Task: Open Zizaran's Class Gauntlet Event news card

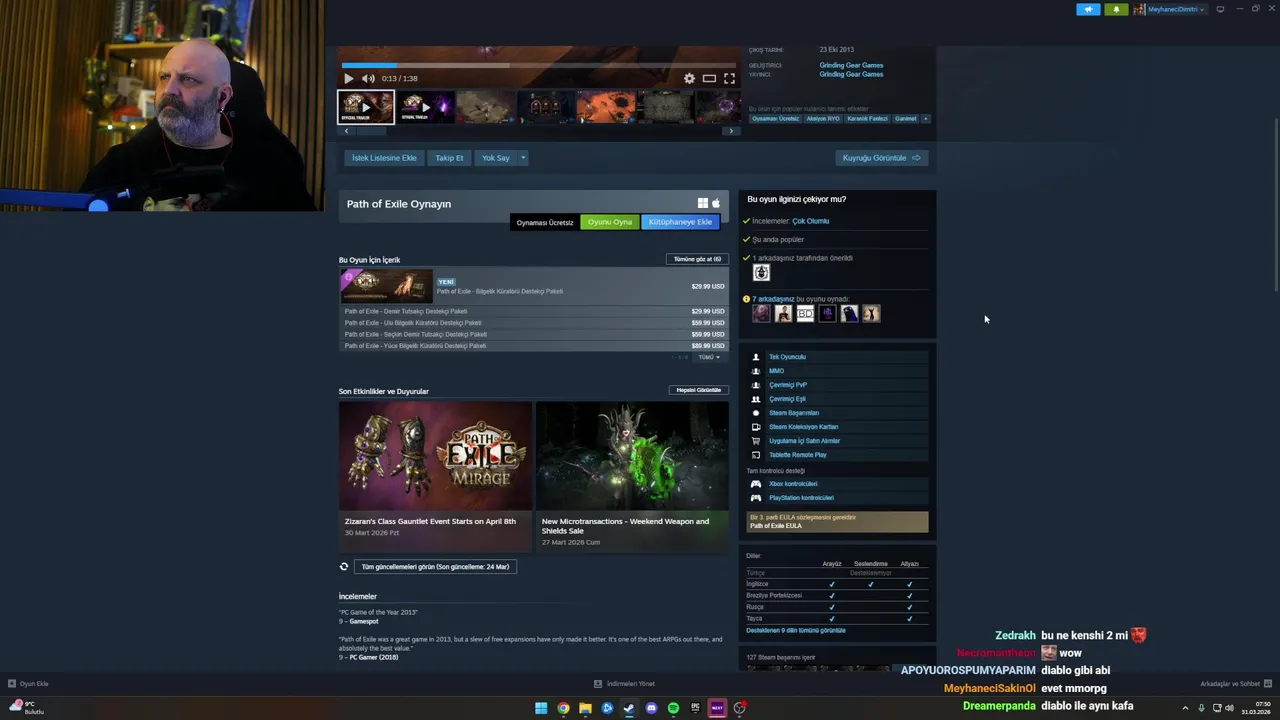Action: (x=435, y=476)
